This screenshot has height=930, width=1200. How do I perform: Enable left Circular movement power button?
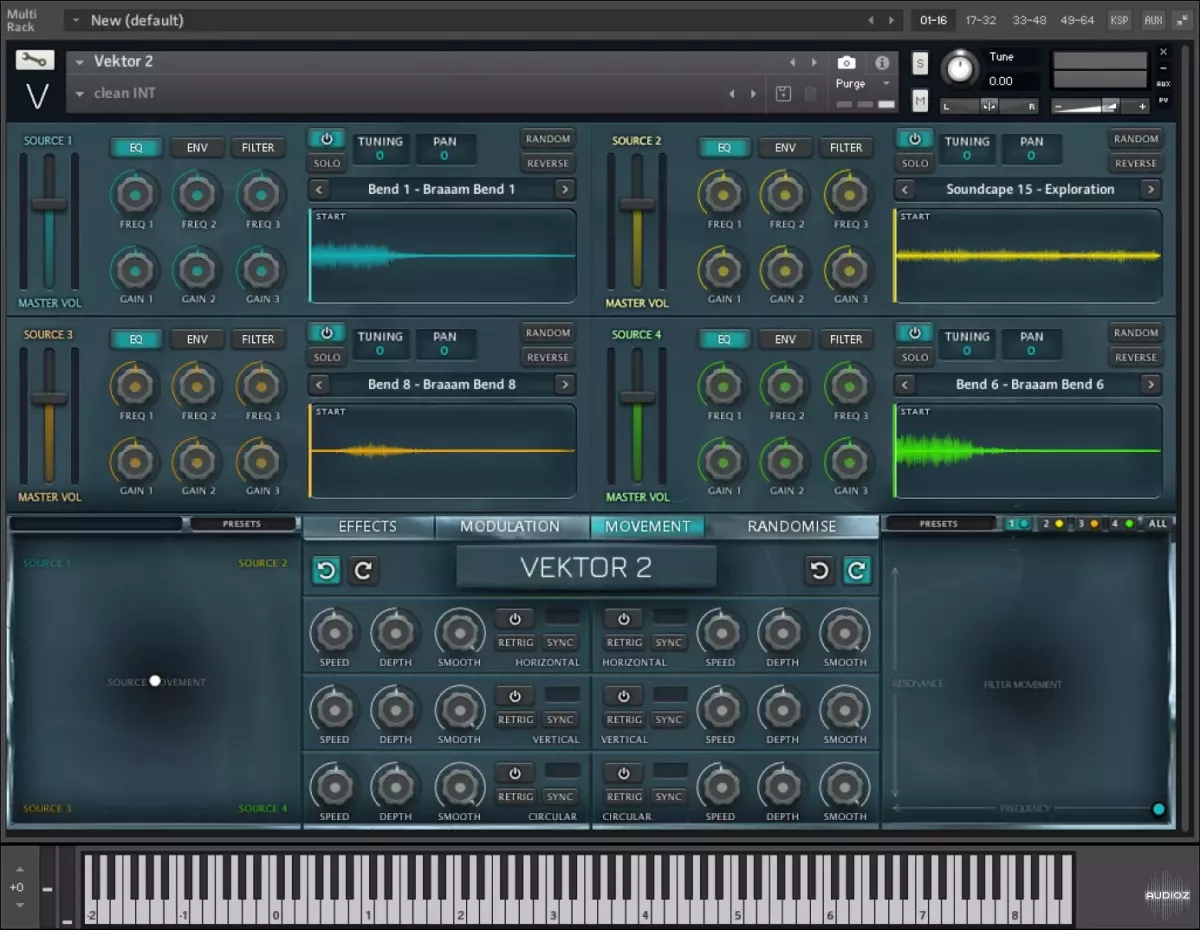(x=515, y=773)
